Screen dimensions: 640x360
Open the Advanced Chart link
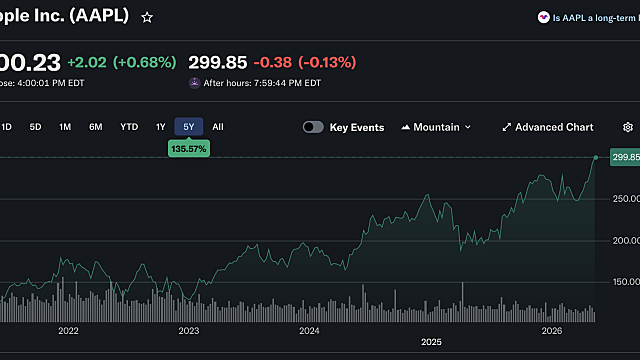click(x=548, y=127)
